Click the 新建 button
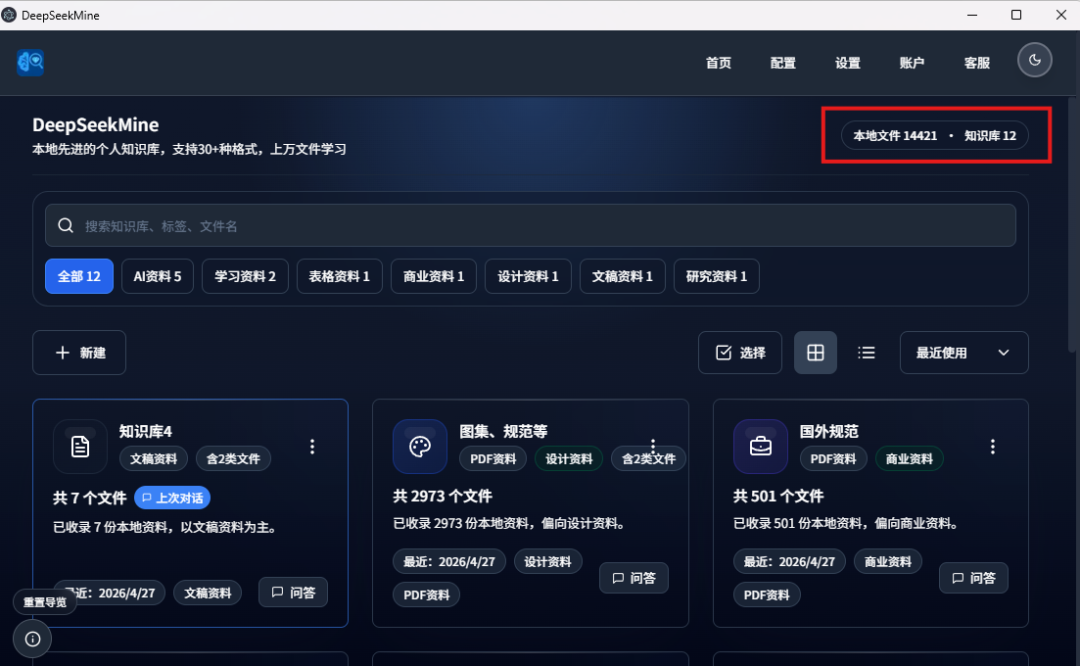 (79, 353)
